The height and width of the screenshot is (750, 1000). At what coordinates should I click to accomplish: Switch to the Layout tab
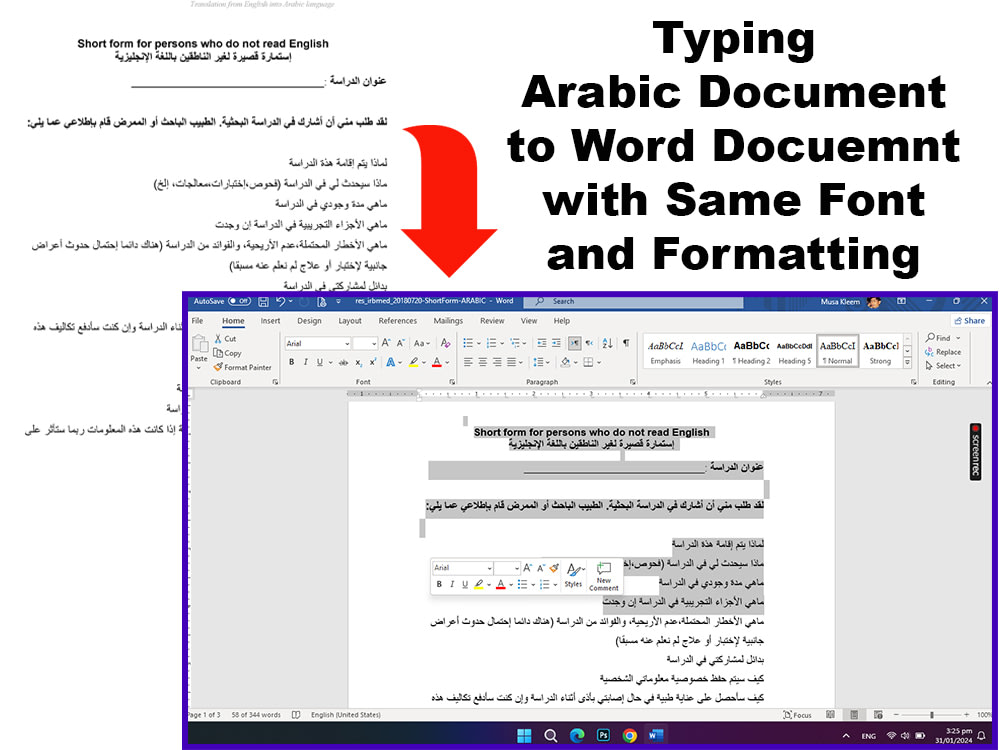click(x=349, y=321)
